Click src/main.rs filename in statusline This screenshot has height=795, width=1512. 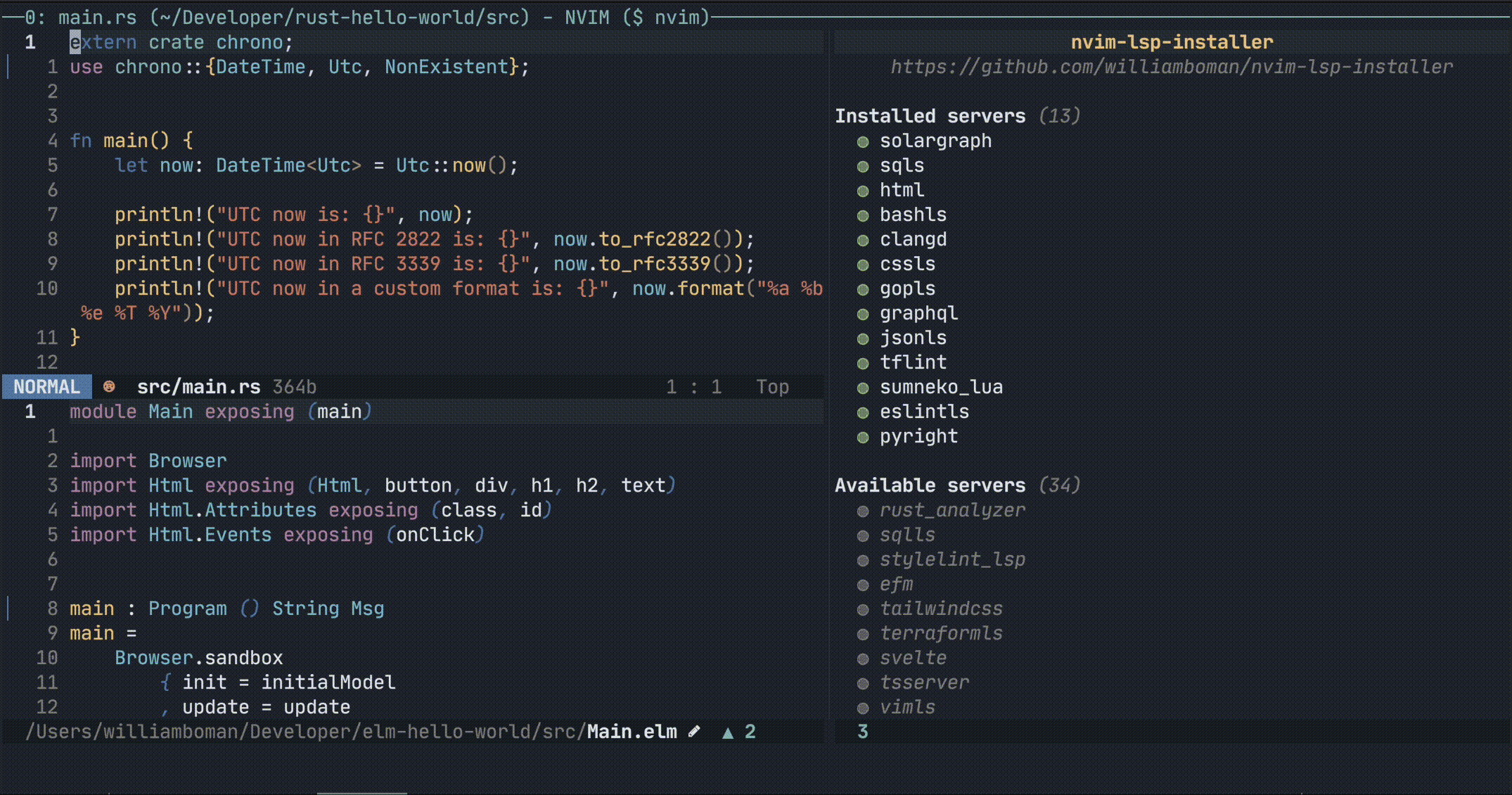(198, 387)
